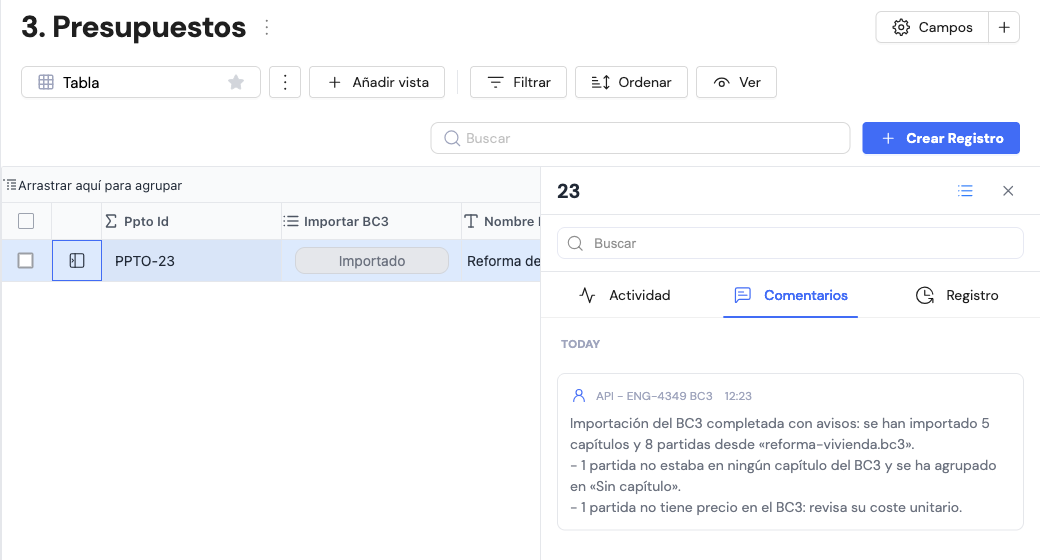
Task: Open the three-dot menu beside the Presupuestos title
Action: (267, 27)
